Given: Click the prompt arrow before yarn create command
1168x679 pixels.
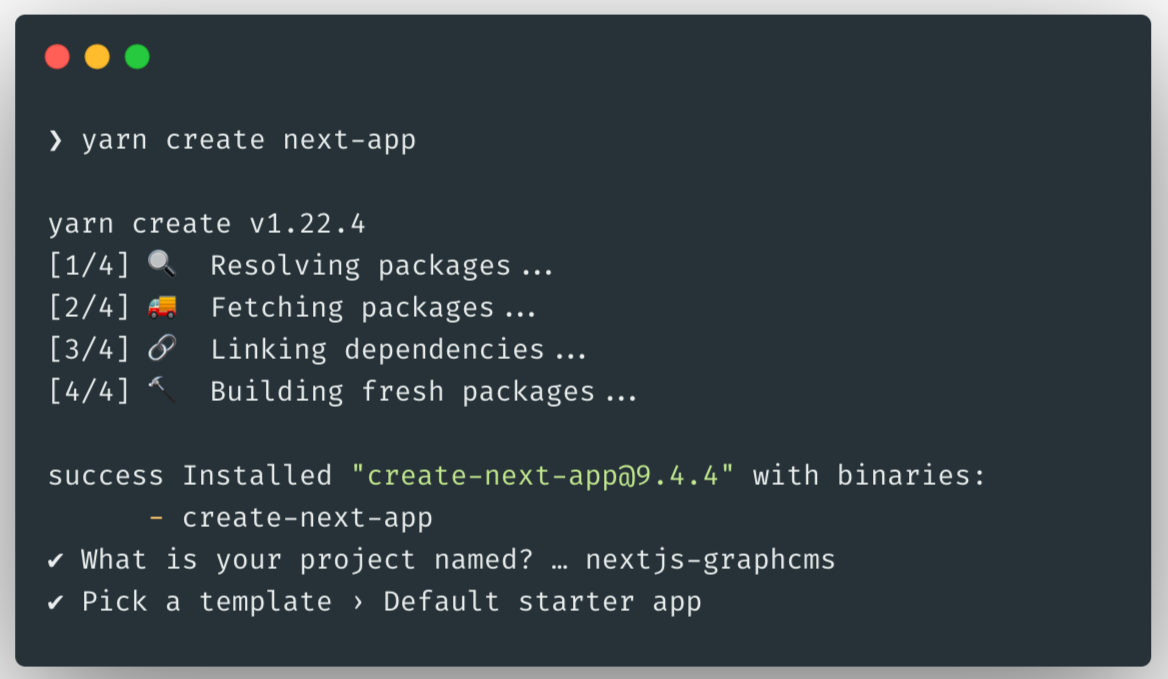Looking at the screenshot, I should point(55,139).
